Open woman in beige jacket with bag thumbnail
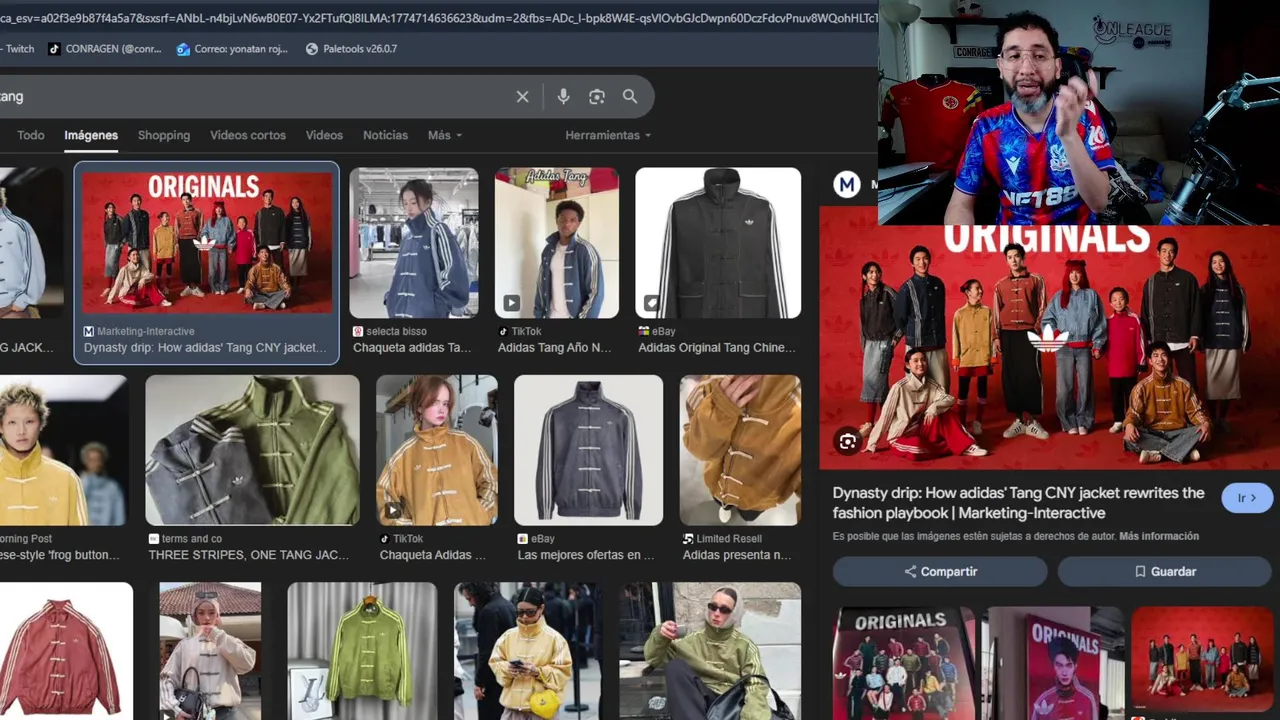Image resolution: width=1280 pixels, height=720 pixels. (x=210, y=651)
